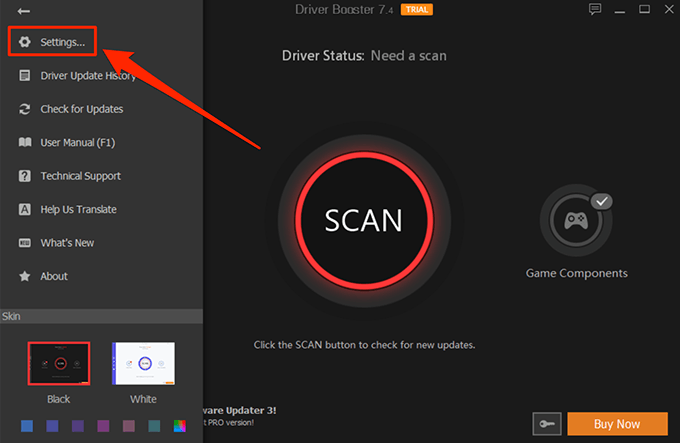Image resolution: width=680 pixels, height=443 pixels.
Task: Click the 'Need a scan' status text
Action: pyautogui.click(x=409, y=56)
